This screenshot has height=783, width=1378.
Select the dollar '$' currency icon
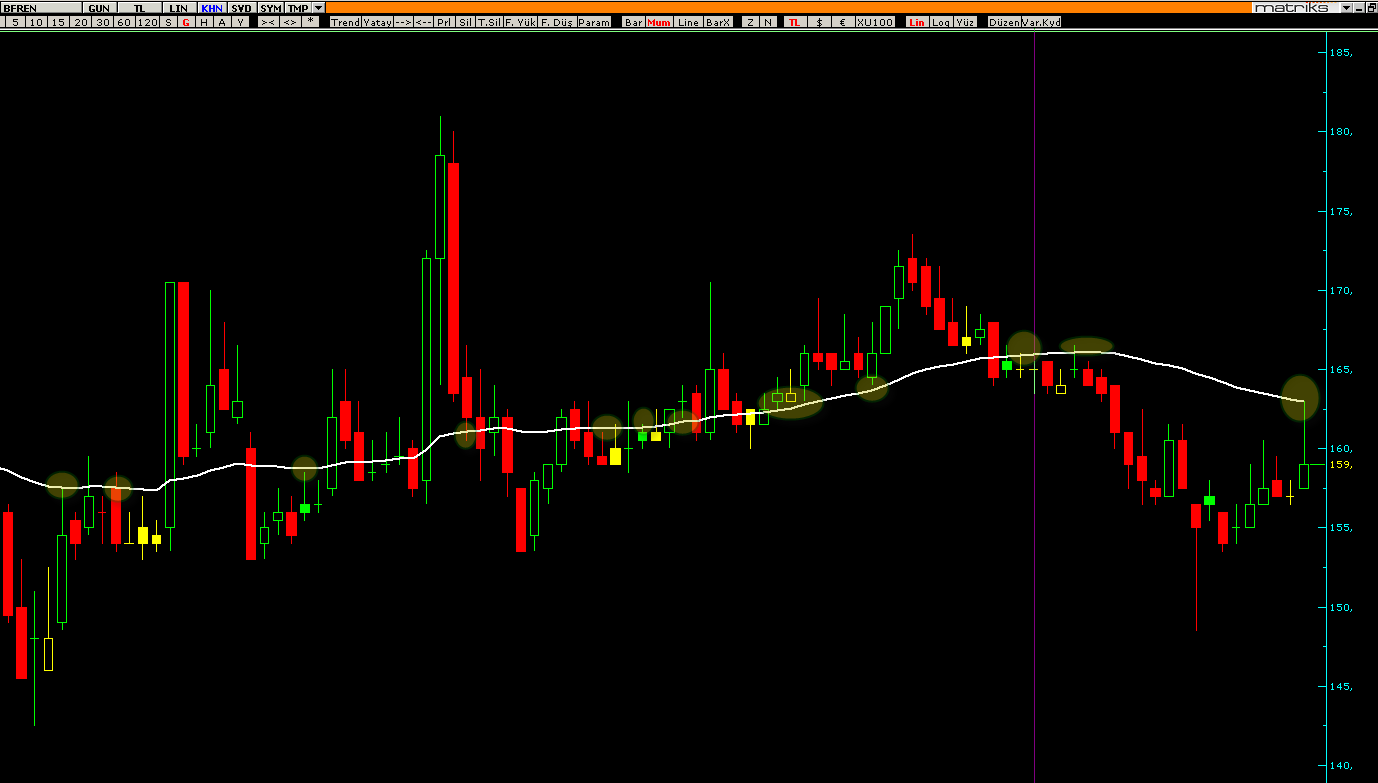820,22
